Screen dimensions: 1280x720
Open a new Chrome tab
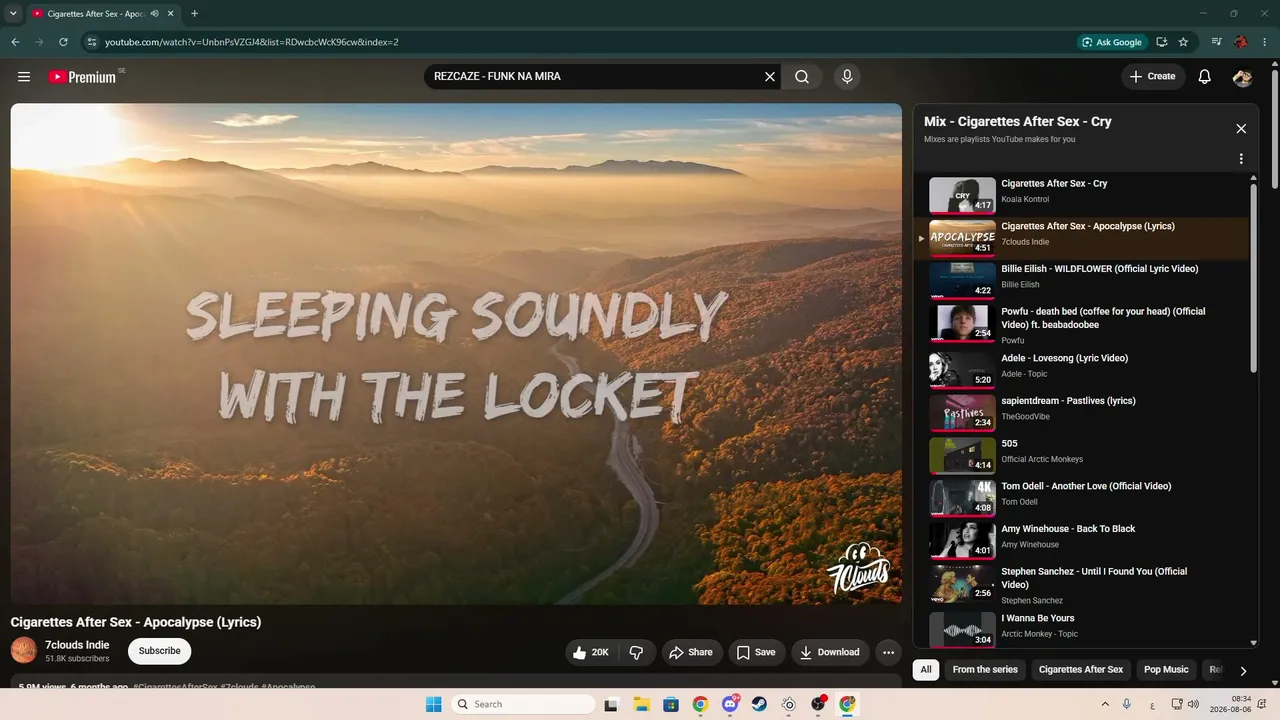point(194,14)
